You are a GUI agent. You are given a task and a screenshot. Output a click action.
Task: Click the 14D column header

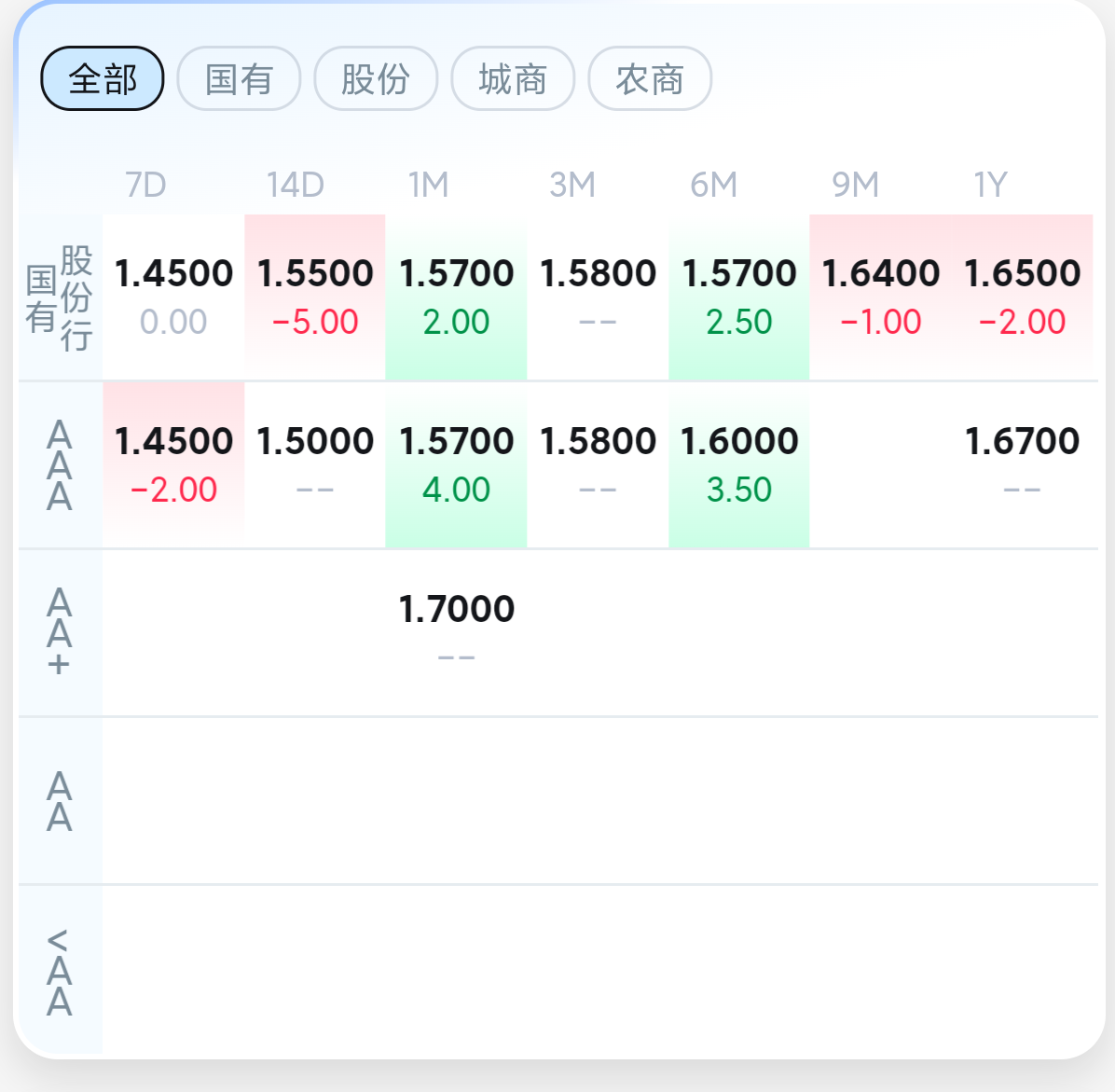[x=296, y=185]
